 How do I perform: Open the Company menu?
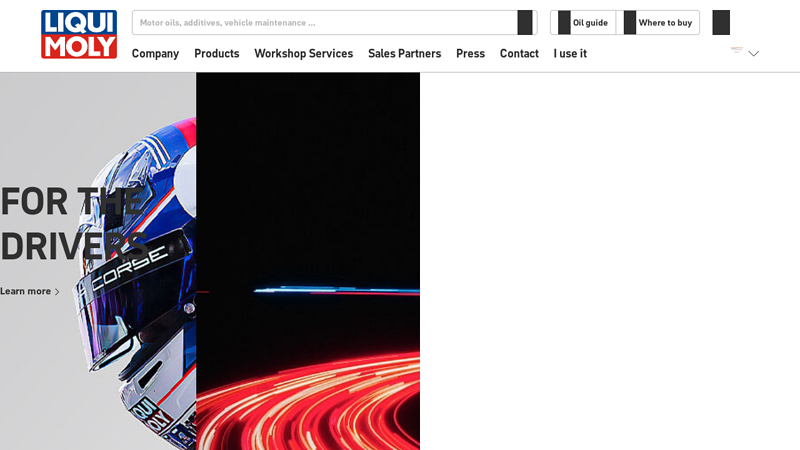point(155,54)
